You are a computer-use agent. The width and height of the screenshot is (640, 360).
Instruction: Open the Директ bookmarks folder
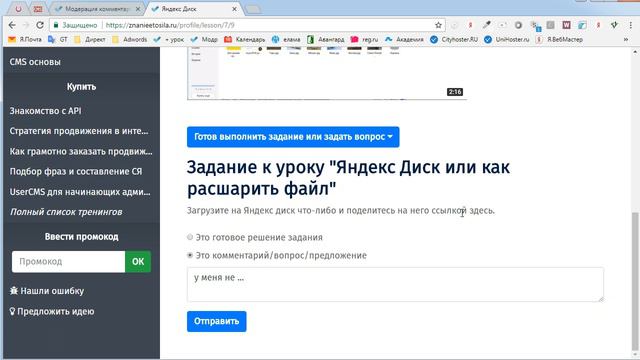click(90, 40)
